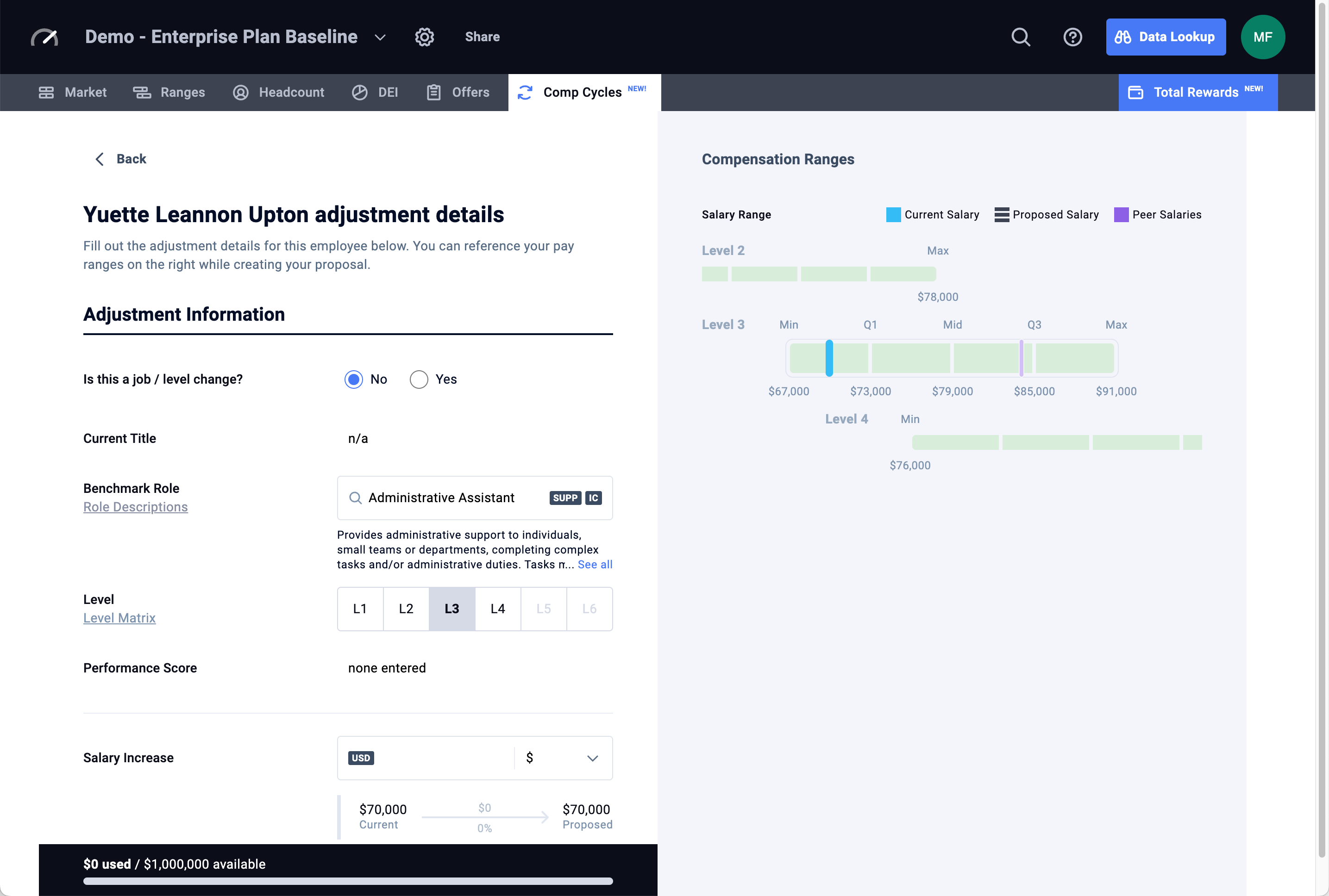The width and height of the screenshot is (1329, 896).
Task: Click the search magnifier in the top bar
Action: [x=1021, y=37]
